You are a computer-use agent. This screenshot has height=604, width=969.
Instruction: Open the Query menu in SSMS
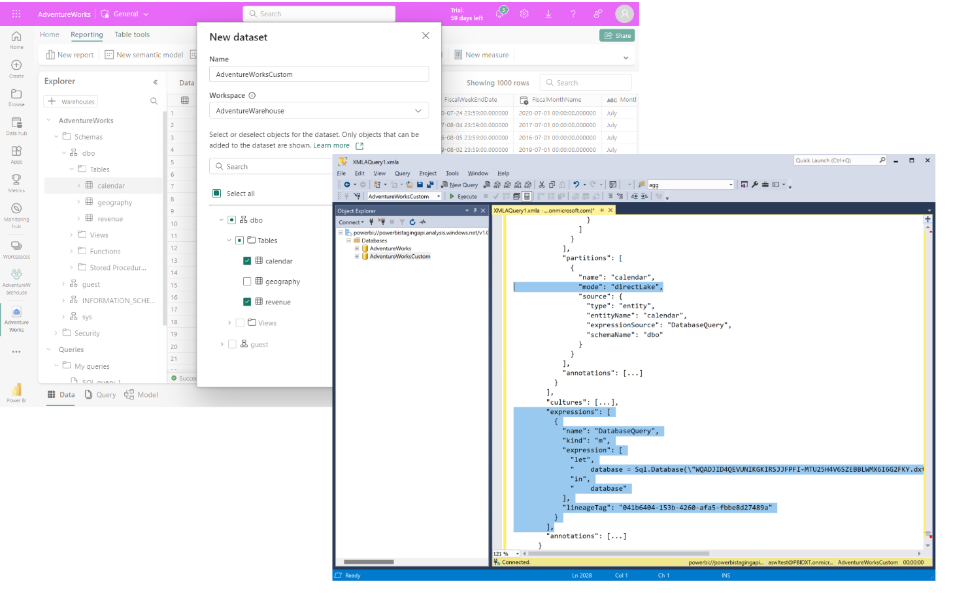click(402, 173)
